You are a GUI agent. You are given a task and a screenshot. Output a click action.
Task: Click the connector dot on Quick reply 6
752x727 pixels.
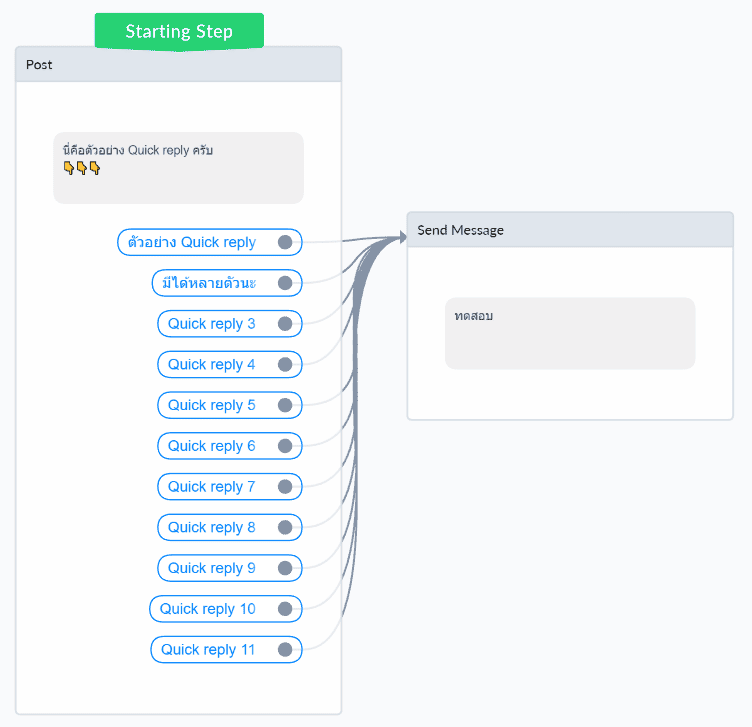pos(285,446)
